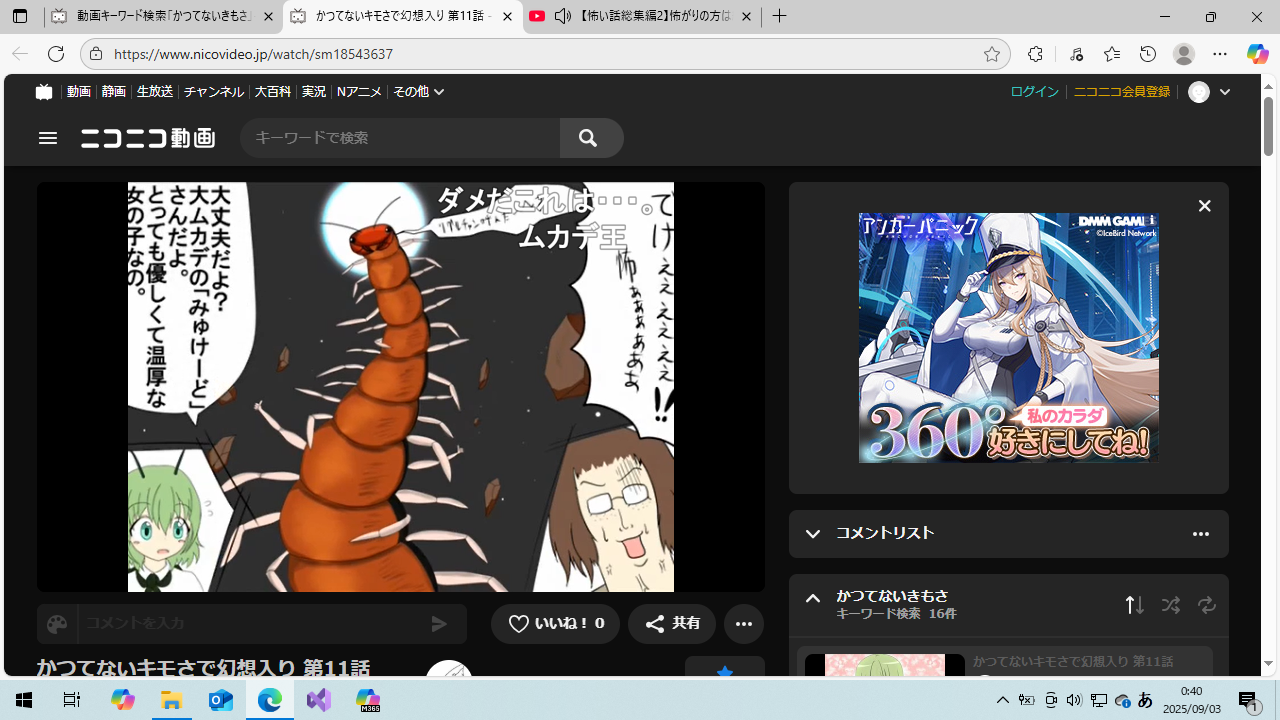Click the Niconico TV logo icon
This screenshot has height=720, width=1280.
click(x=43, y=91)
